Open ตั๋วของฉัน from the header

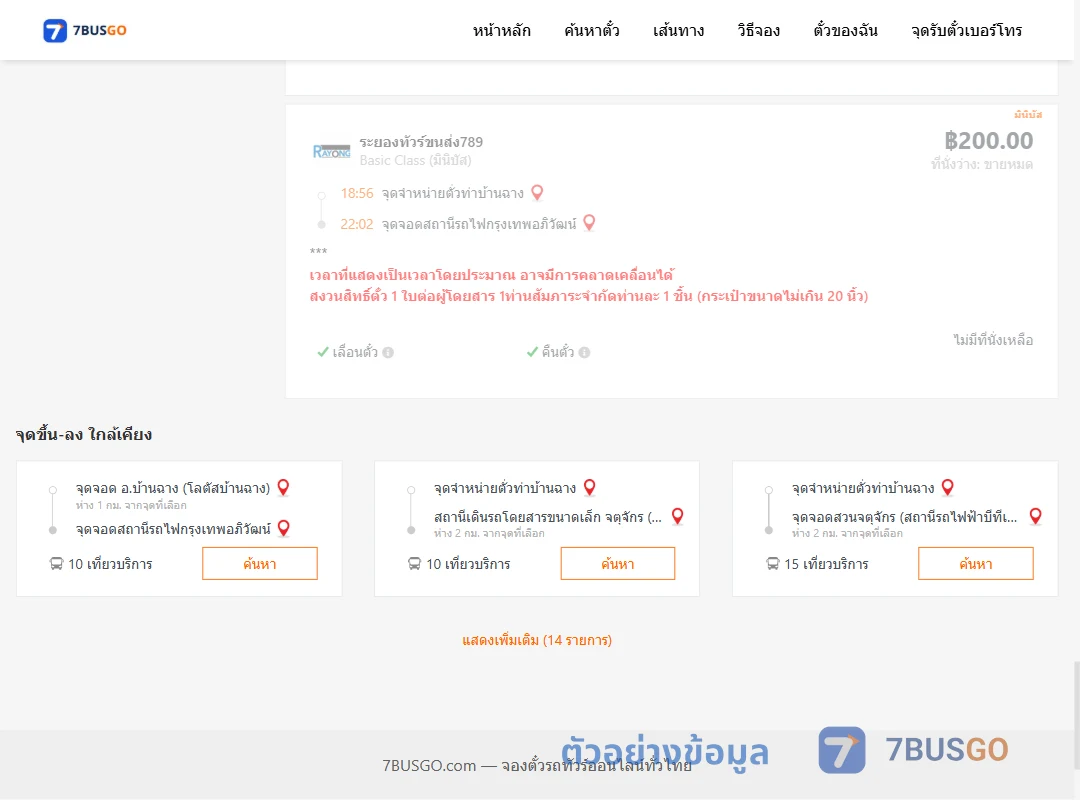click(845, 30)
